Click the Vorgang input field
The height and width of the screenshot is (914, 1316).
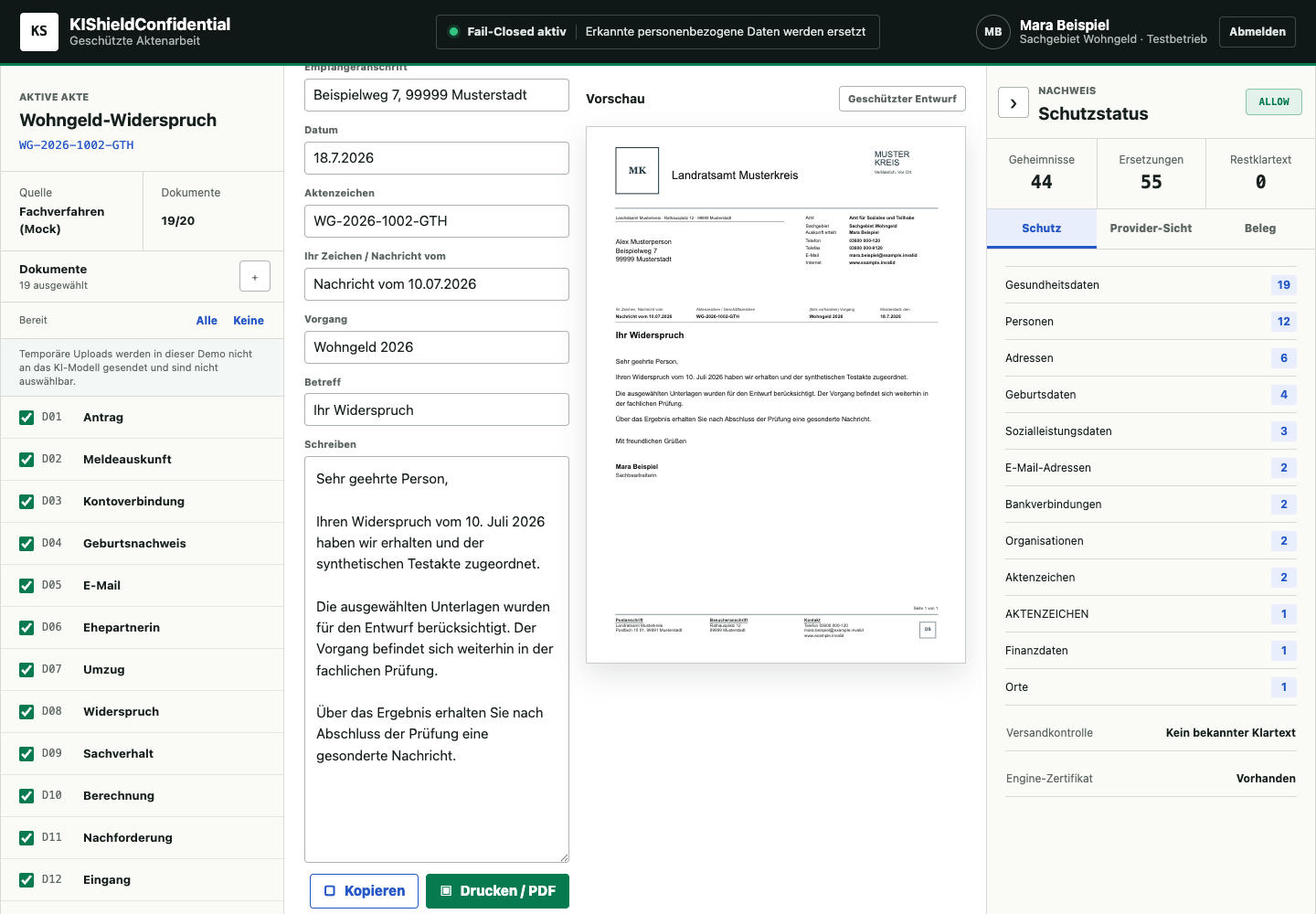coord(437,347)
